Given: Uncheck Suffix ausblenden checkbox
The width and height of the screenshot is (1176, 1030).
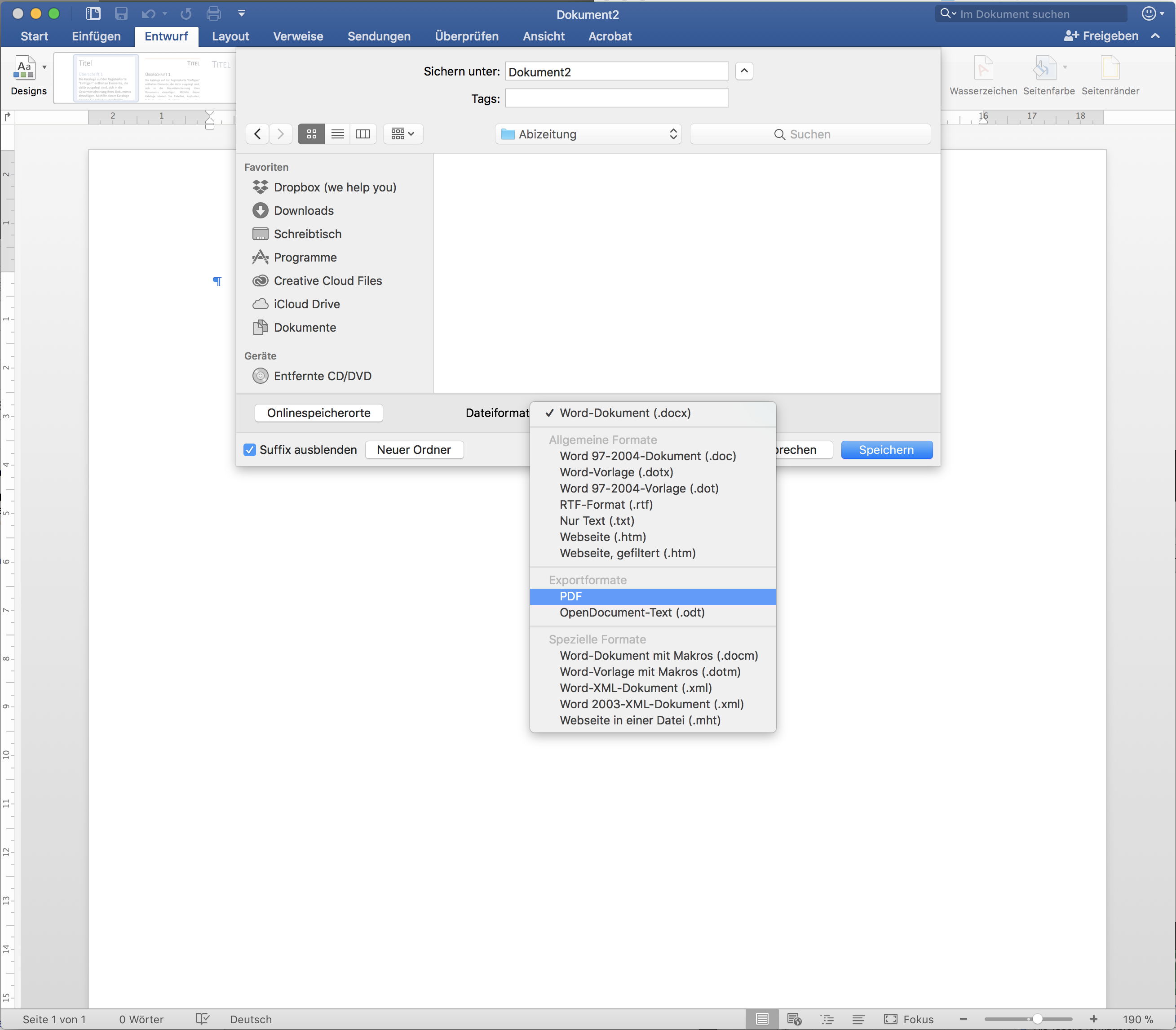Looking at the screenshot, I should click(x=249, y=450).
